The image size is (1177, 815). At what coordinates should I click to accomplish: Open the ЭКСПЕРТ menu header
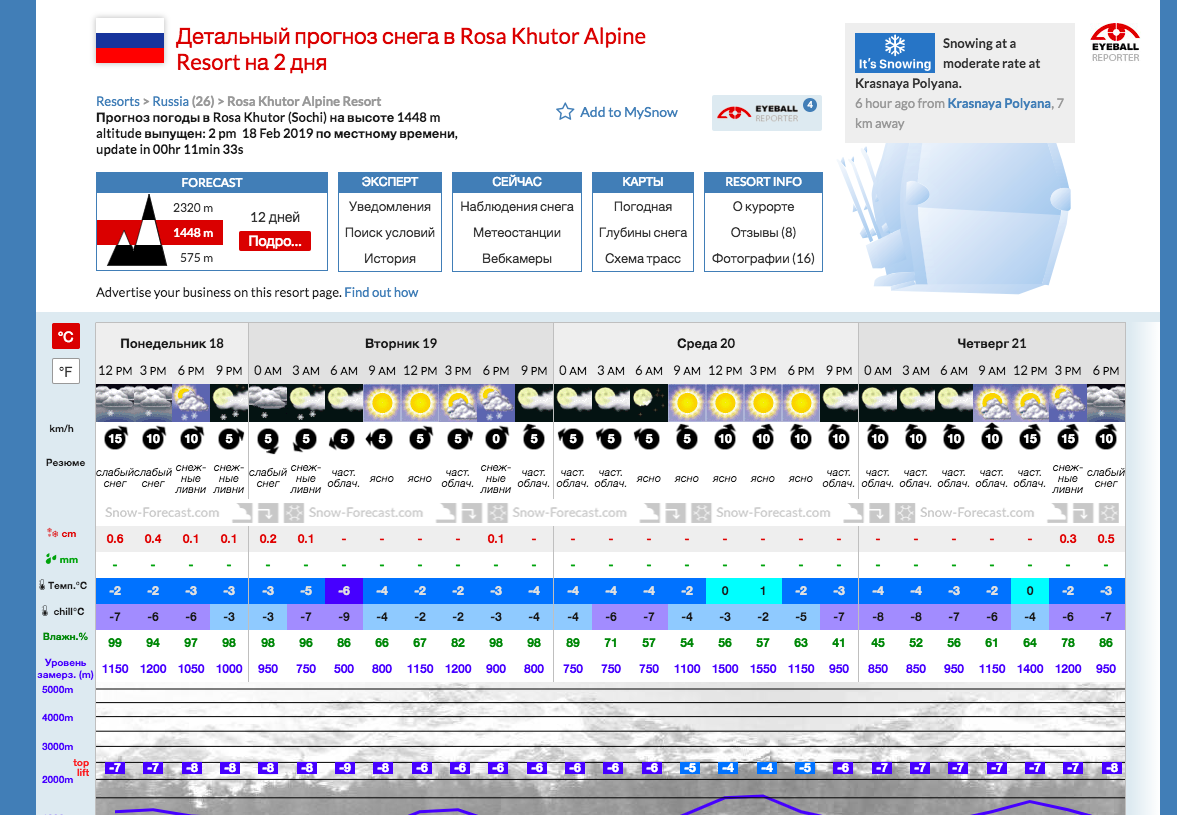point(390,182)
